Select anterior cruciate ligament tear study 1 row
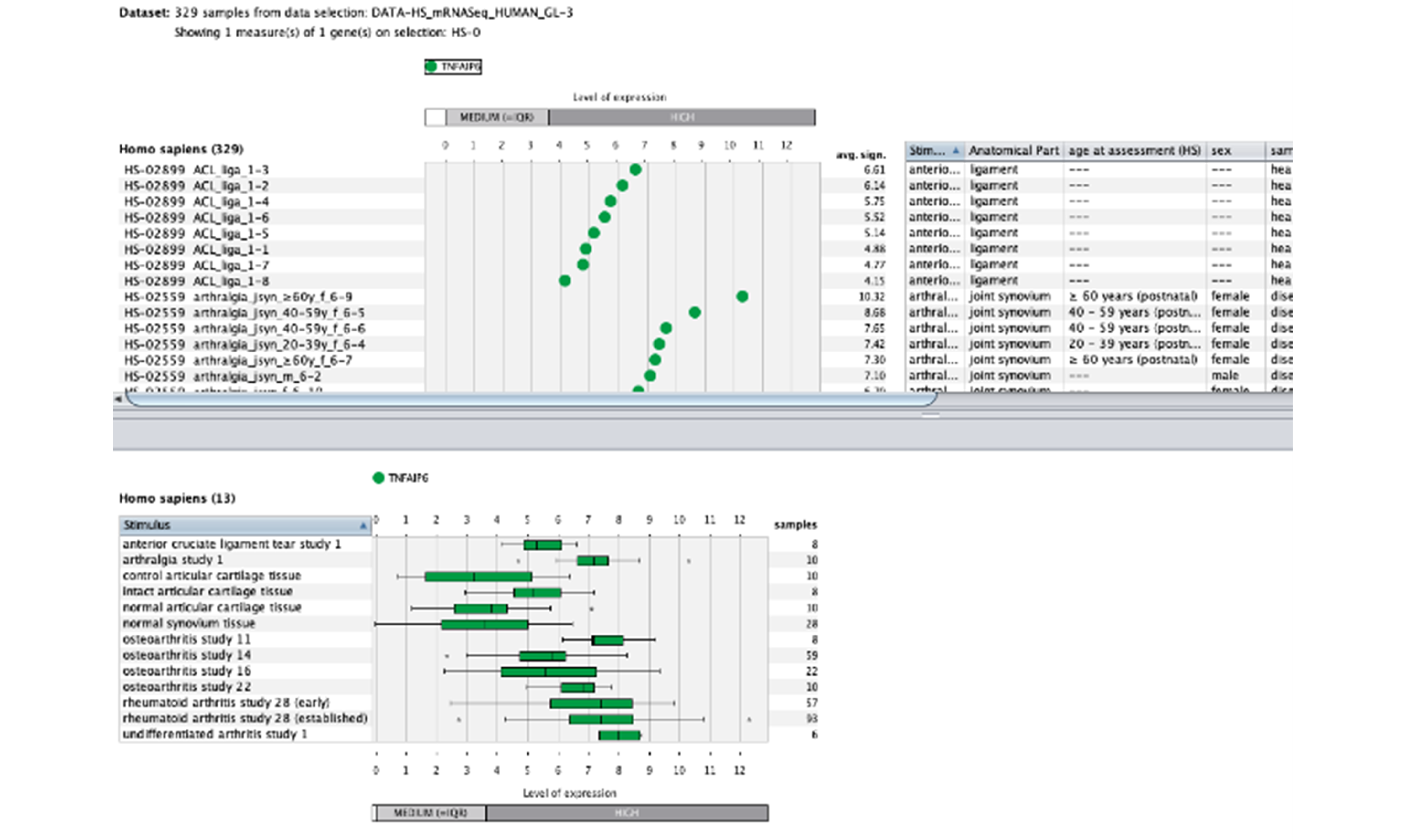The width and height of the screenshot is (1406, 840). pyautogui.click(x=245, y=544)
